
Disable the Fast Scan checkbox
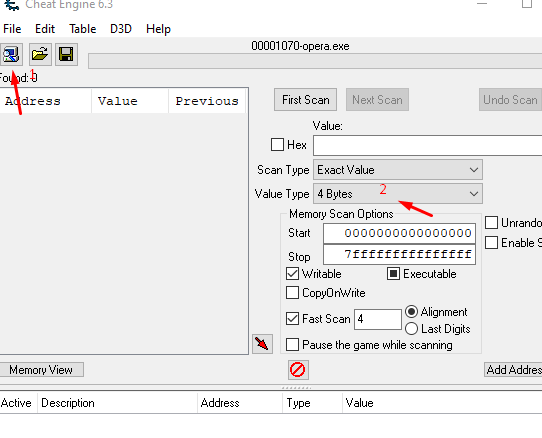click(292, 318)
